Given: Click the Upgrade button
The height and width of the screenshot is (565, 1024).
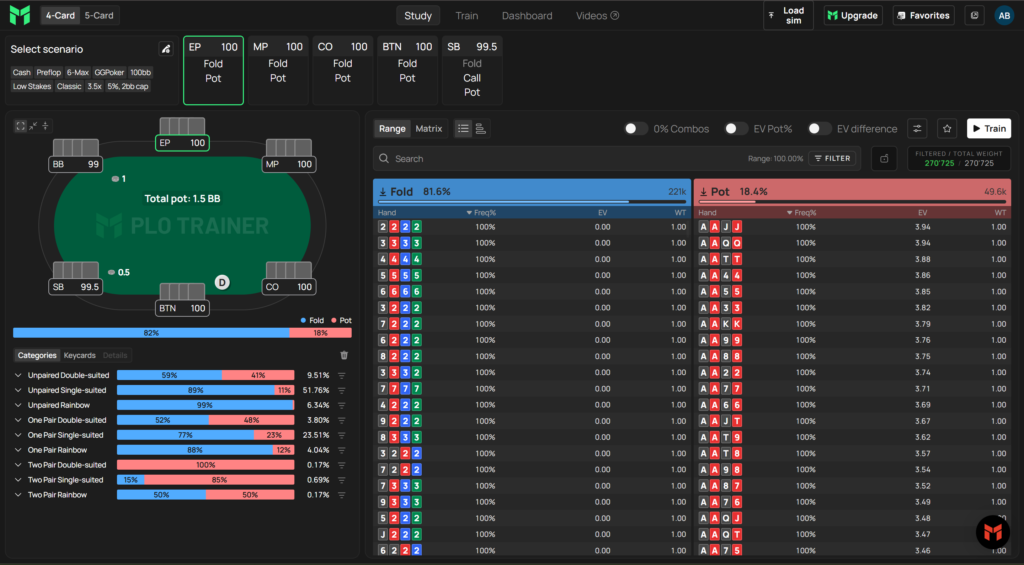Looking at the screenshot, I should pyautogui.click(x=853, y=15).
